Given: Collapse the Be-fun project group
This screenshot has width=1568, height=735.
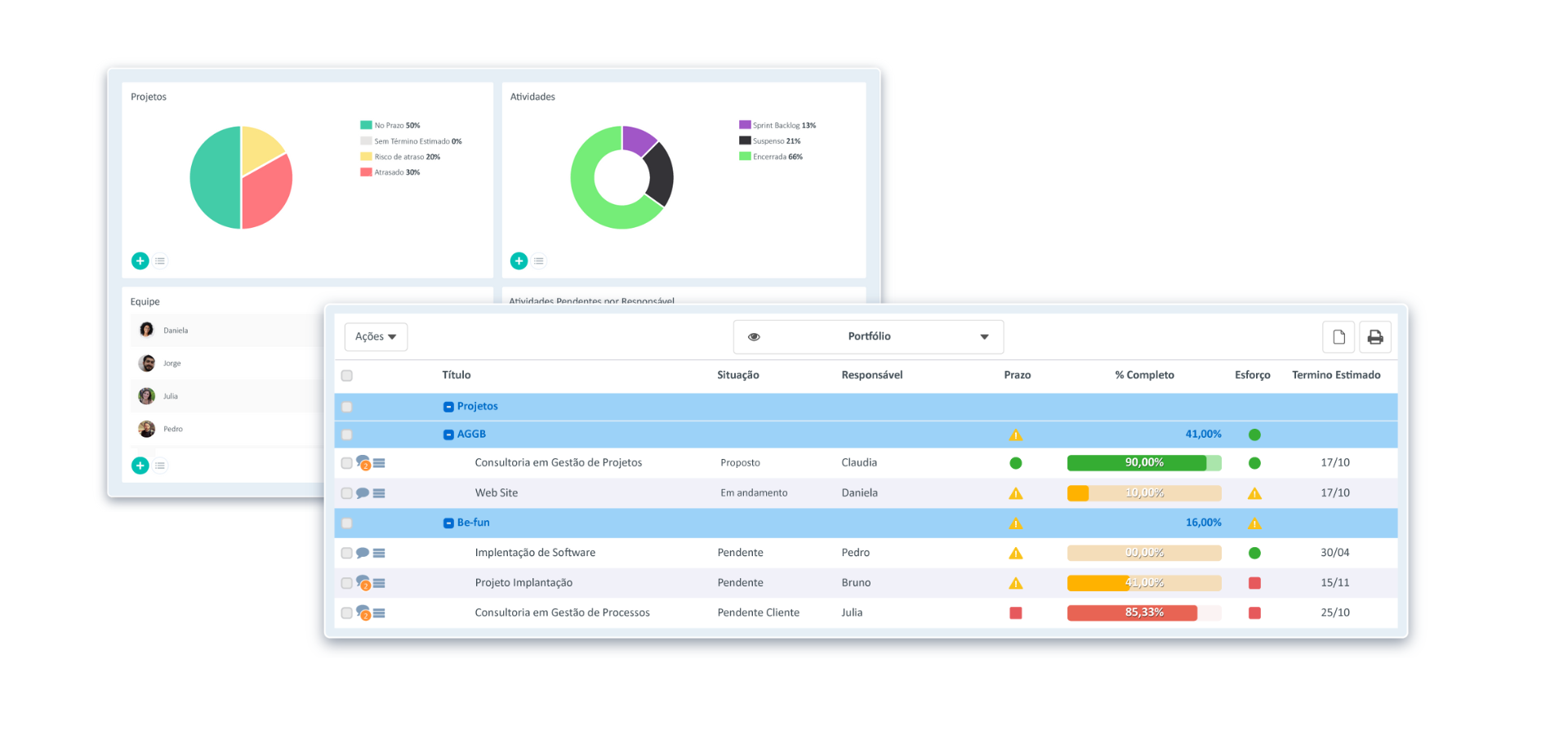Looking at the screenshot, I should (448, 523).
